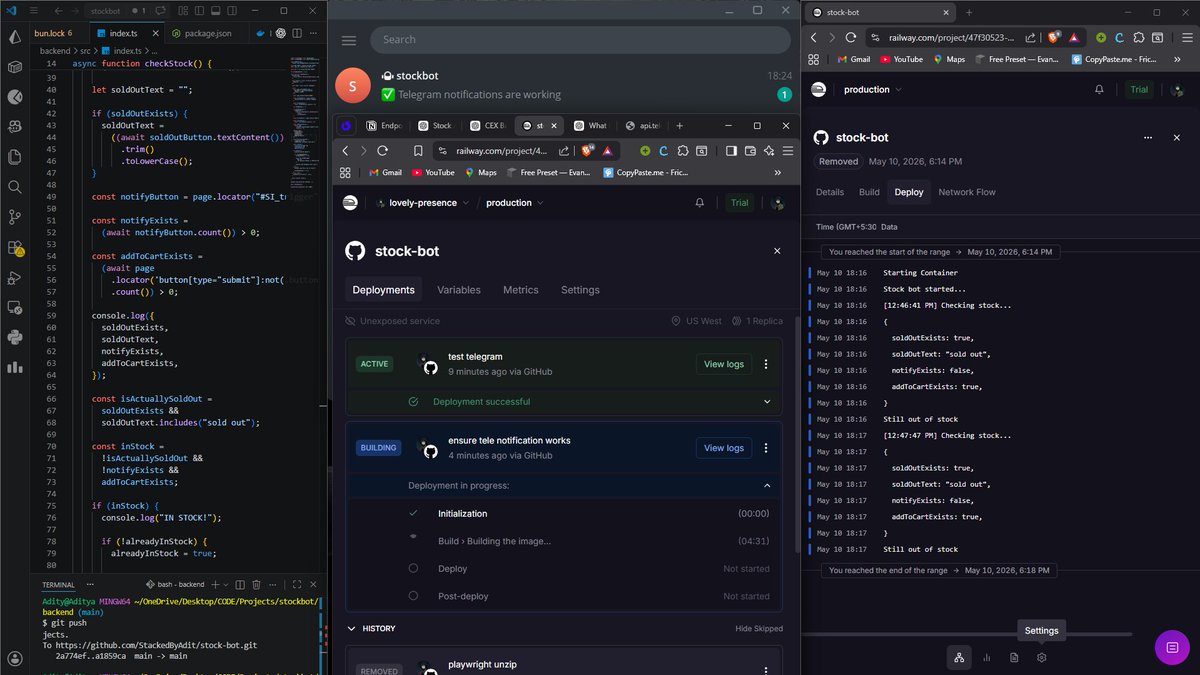Click scrollbar of middle Railway deployments page
This screenshot has width=1200, height=675.
coord(797,435)
